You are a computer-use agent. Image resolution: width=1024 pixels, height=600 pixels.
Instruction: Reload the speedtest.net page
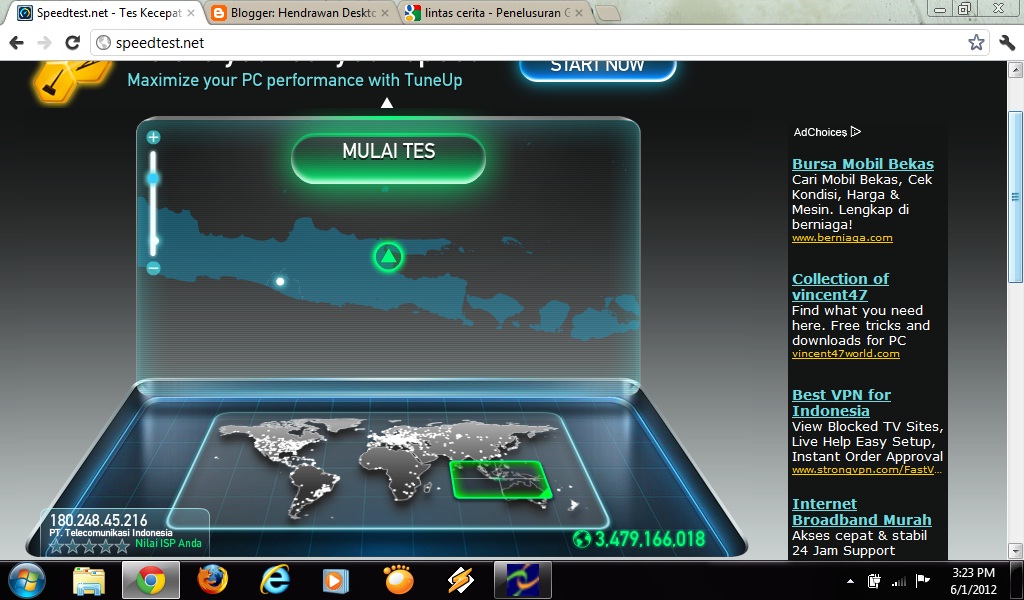[x=72, y=43]
